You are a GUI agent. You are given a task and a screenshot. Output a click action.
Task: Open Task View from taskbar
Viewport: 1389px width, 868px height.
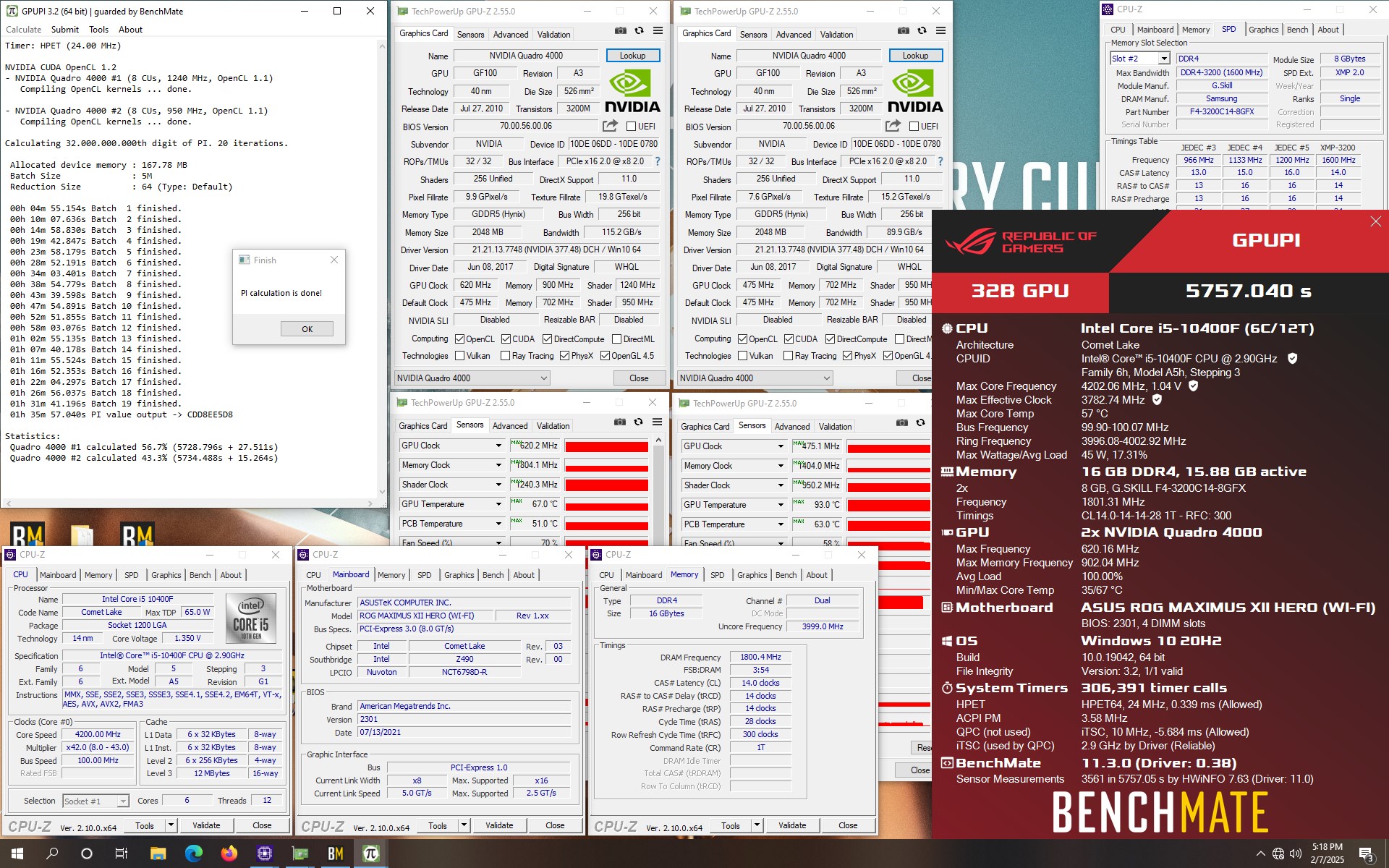coord(122,854)
